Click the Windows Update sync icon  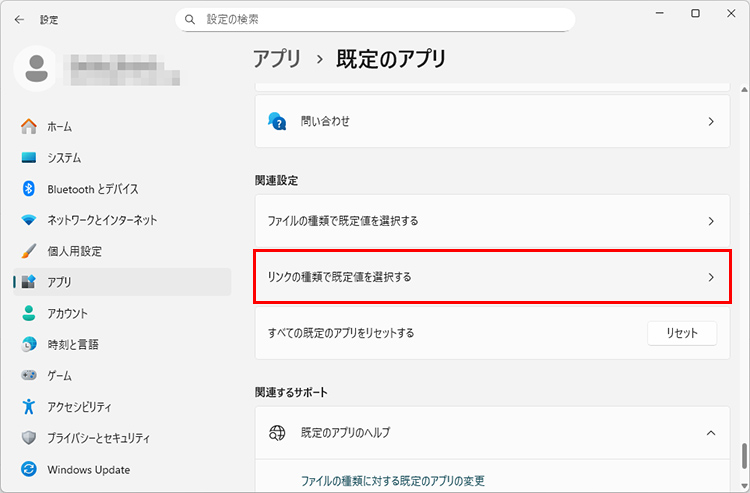(x=29, y=469)
